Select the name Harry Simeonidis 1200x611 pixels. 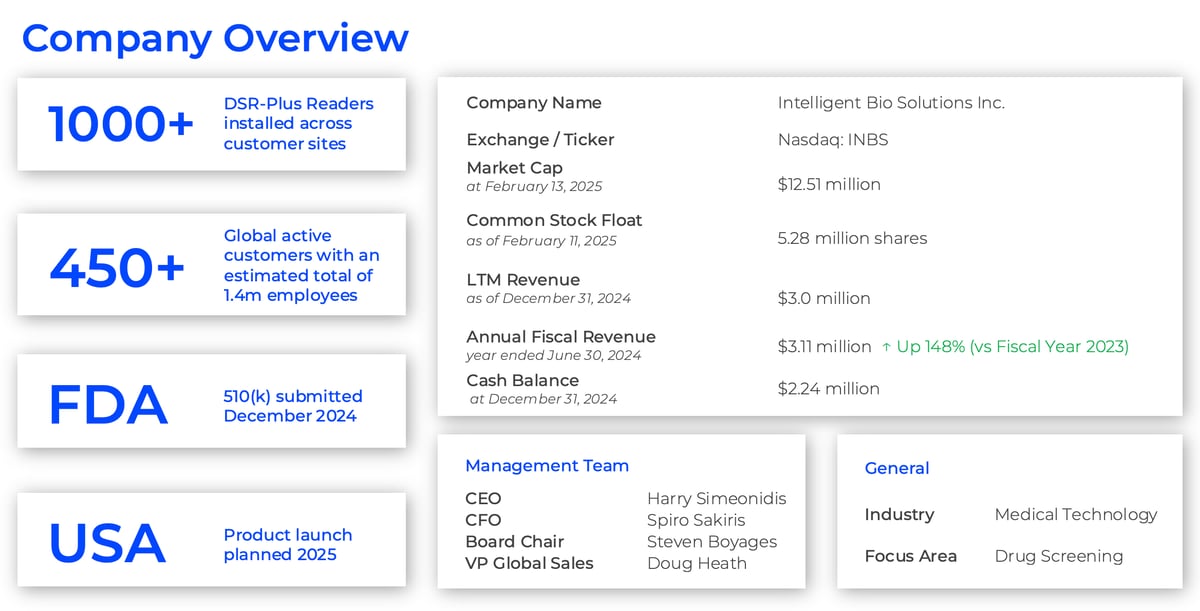coord(716,498)
